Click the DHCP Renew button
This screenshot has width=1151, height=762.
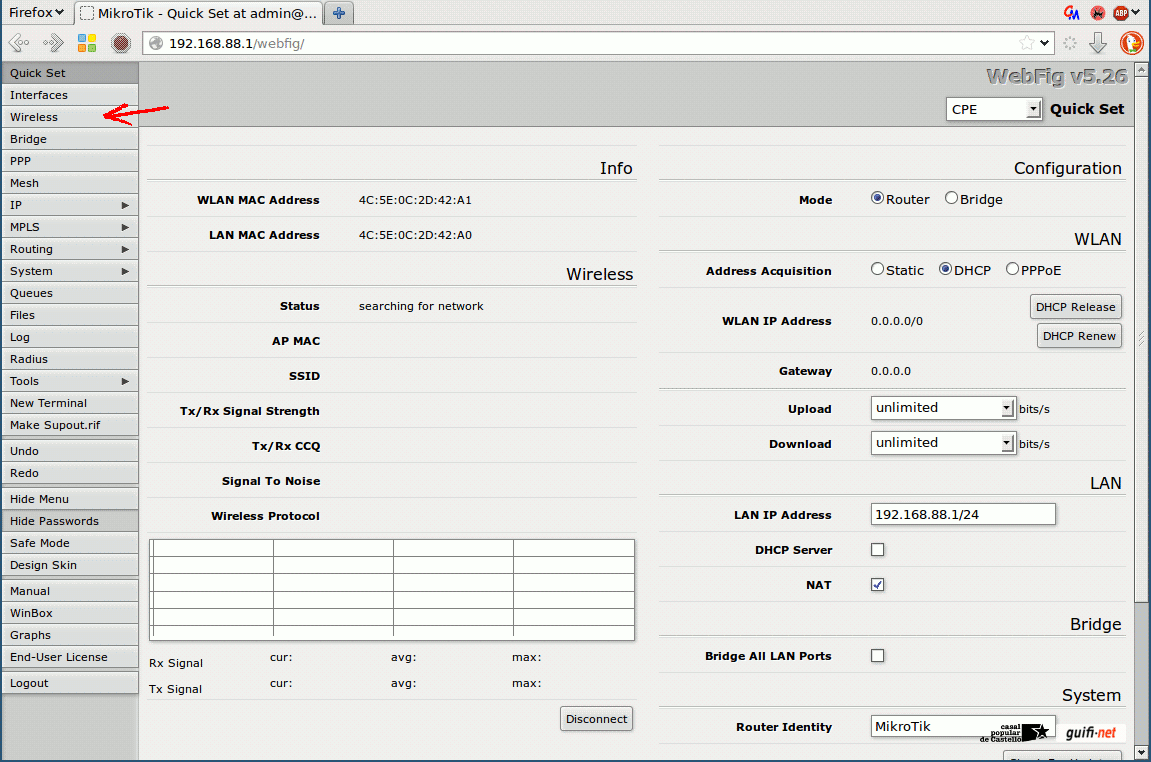coord(1079,335)
